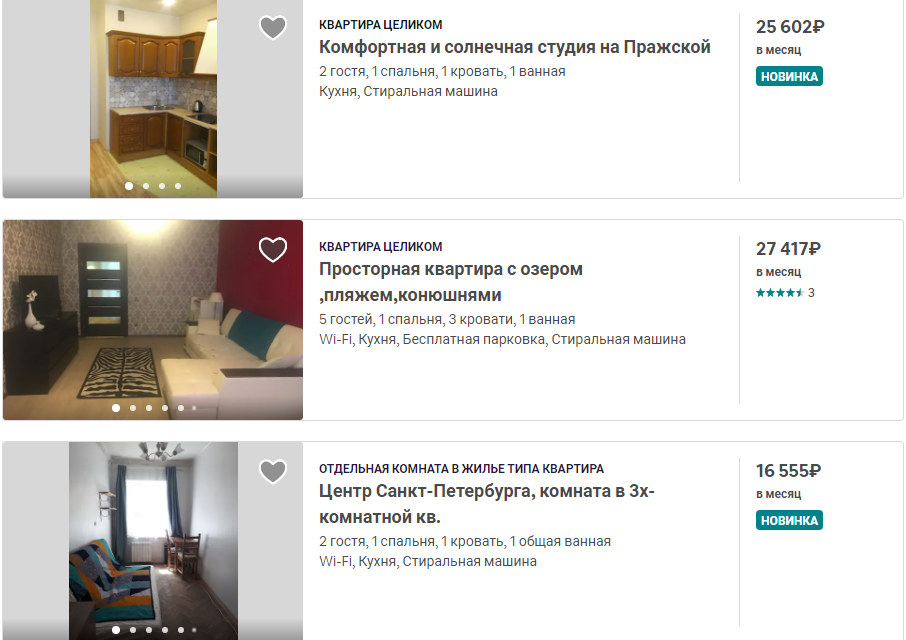Click the НОВИНКА badge under 25 602₽
906x640 pixels.
pos(789,76)
